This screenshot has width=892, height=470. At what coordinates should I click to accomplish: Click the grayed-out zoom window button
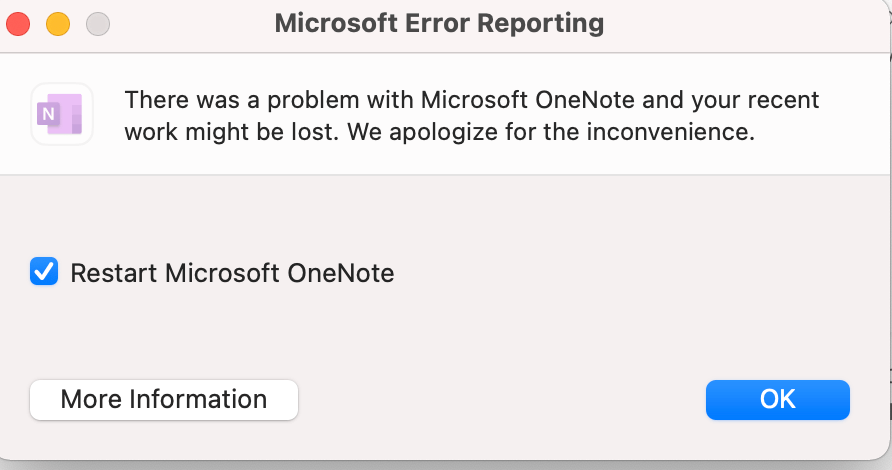tap(97, 22)
